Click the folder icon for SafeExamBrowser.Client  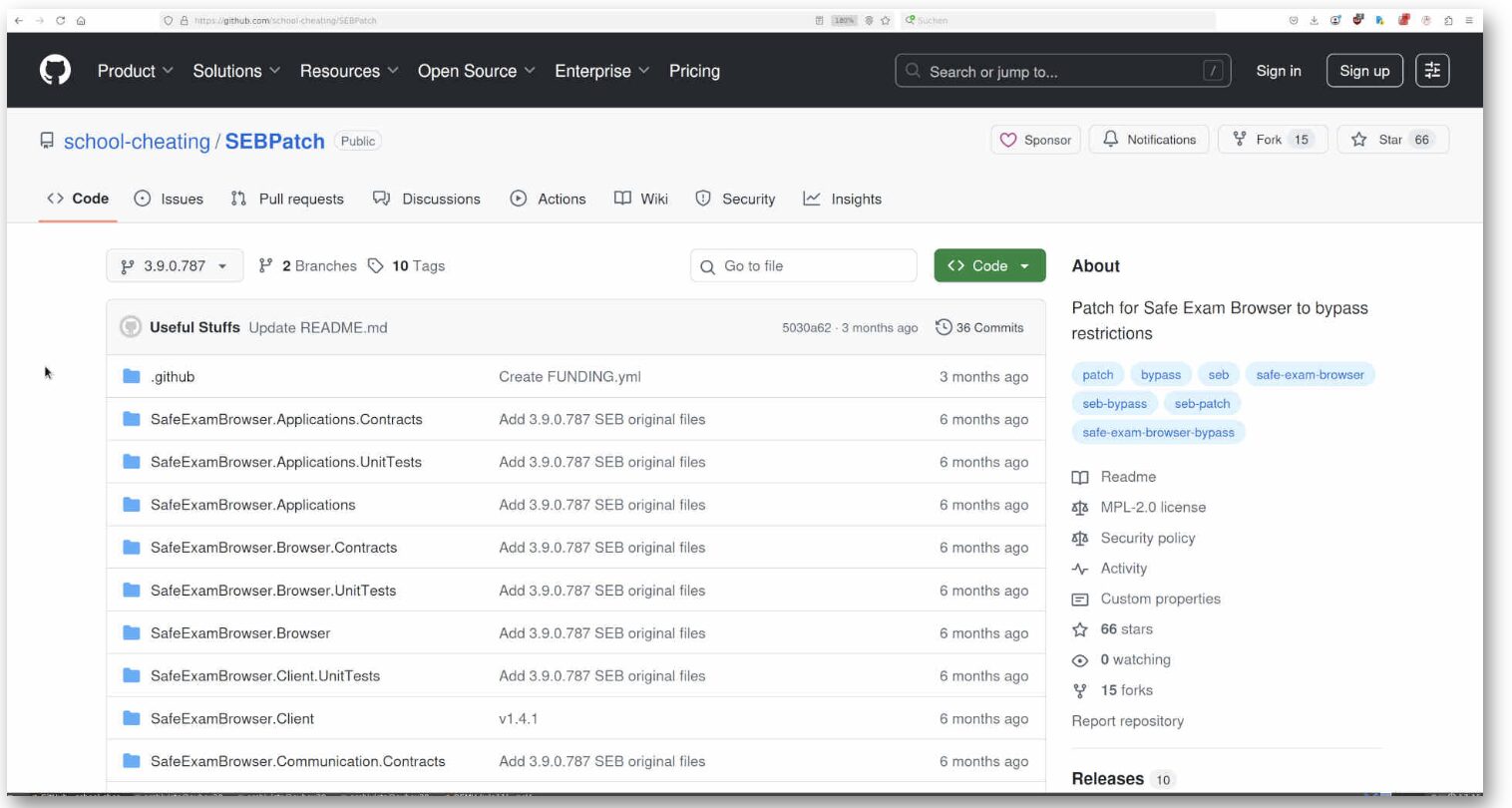coord(131,718)
